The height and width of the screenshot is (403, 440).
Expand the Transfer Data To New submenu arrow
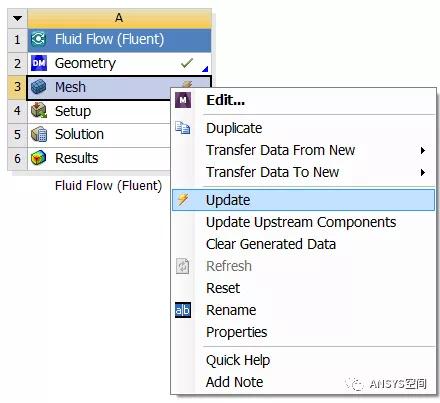[x=423, y=172]
